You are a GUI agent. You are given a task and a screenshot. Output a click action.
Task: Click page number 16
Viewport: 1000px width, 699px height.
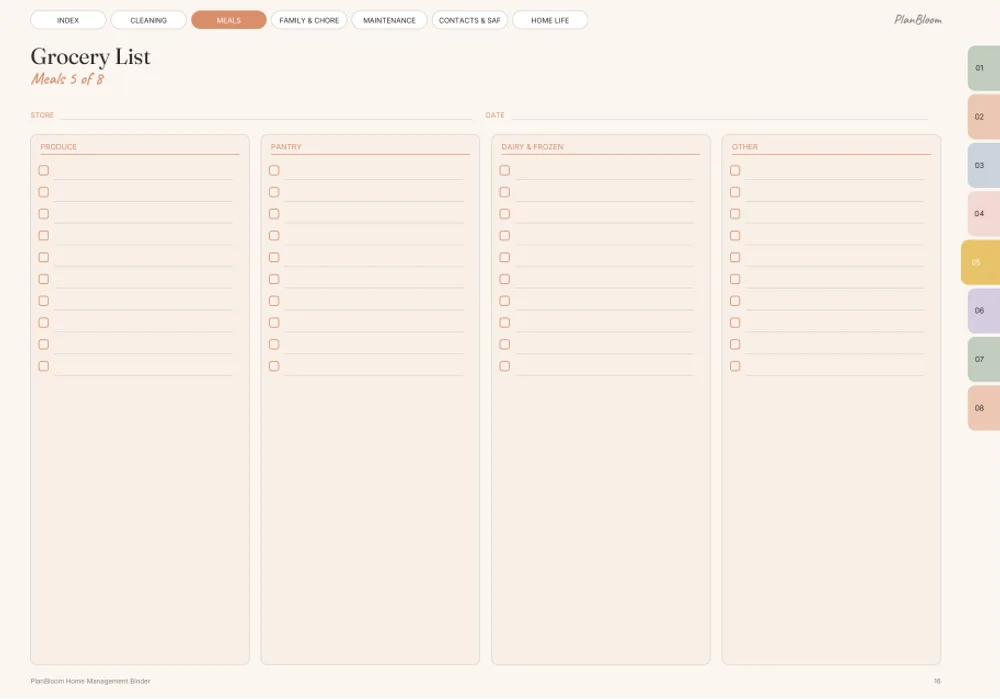click(937, 681)
